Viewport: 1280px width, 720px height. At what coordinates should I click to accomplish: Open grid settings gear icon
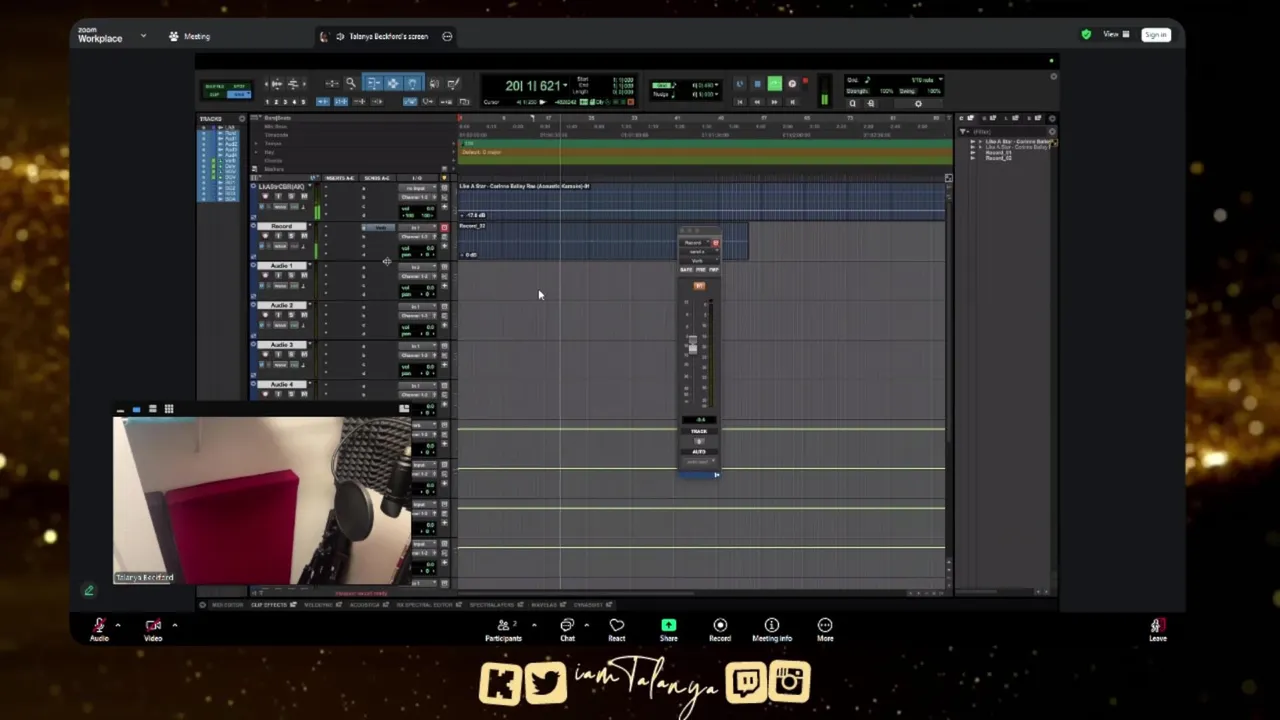click(918, 103)
